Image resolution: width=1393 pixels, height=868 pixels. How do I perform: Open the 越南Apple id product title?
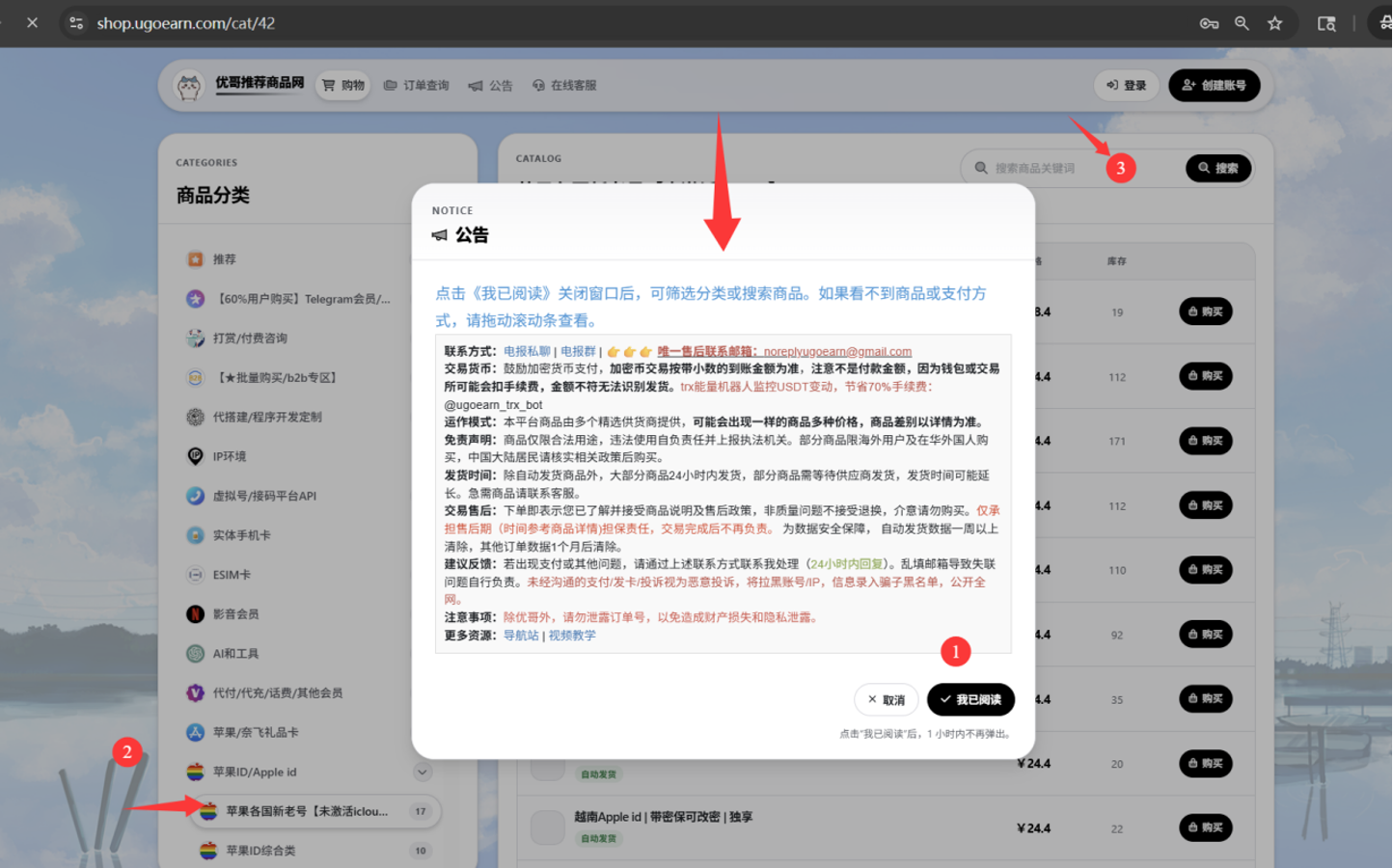tap(663, 817)
